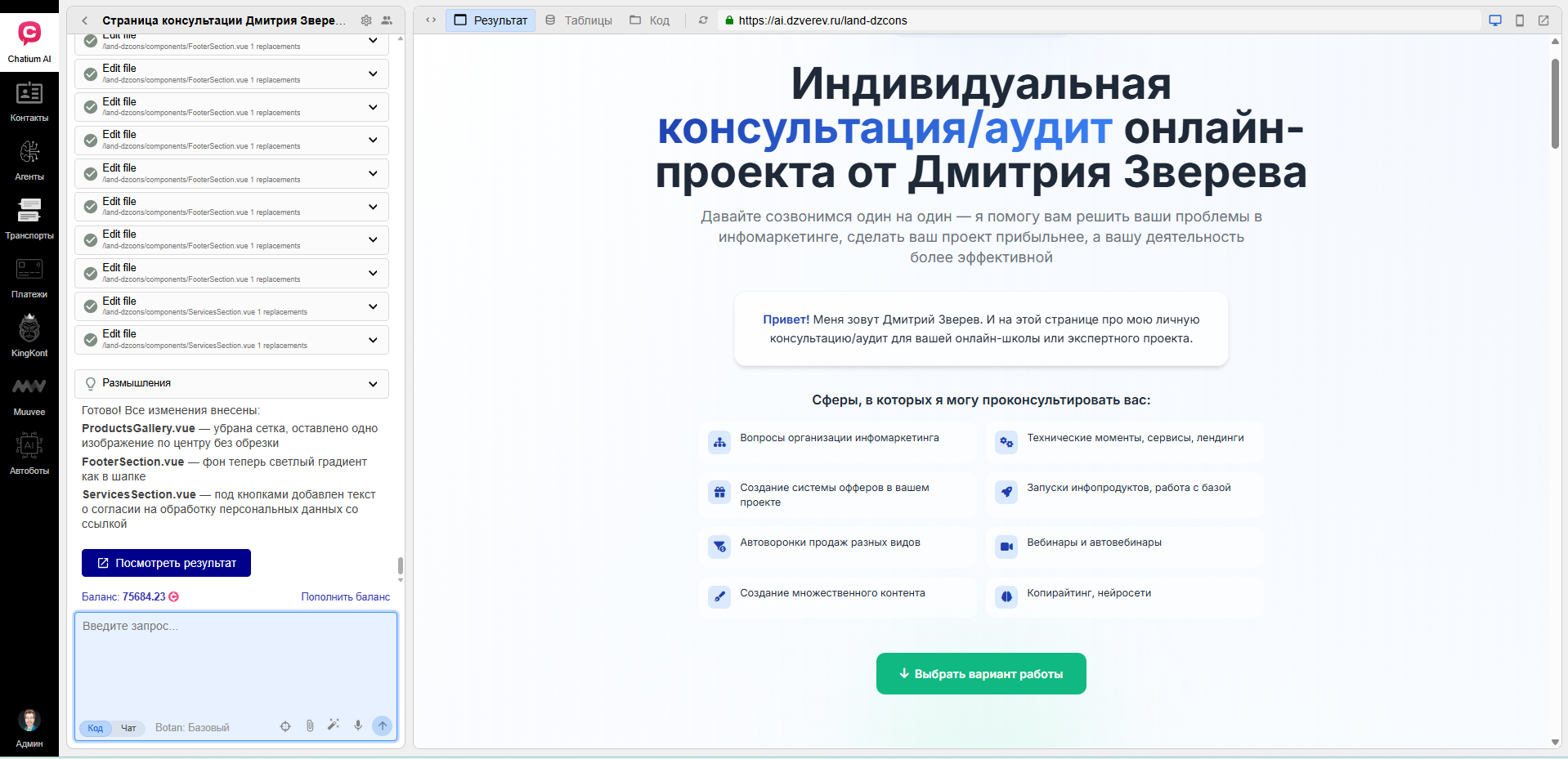The width and height of the screenshot is (1568, 759).
Task: Select the Автоботы sidebar icon
Action: [29, 451]
